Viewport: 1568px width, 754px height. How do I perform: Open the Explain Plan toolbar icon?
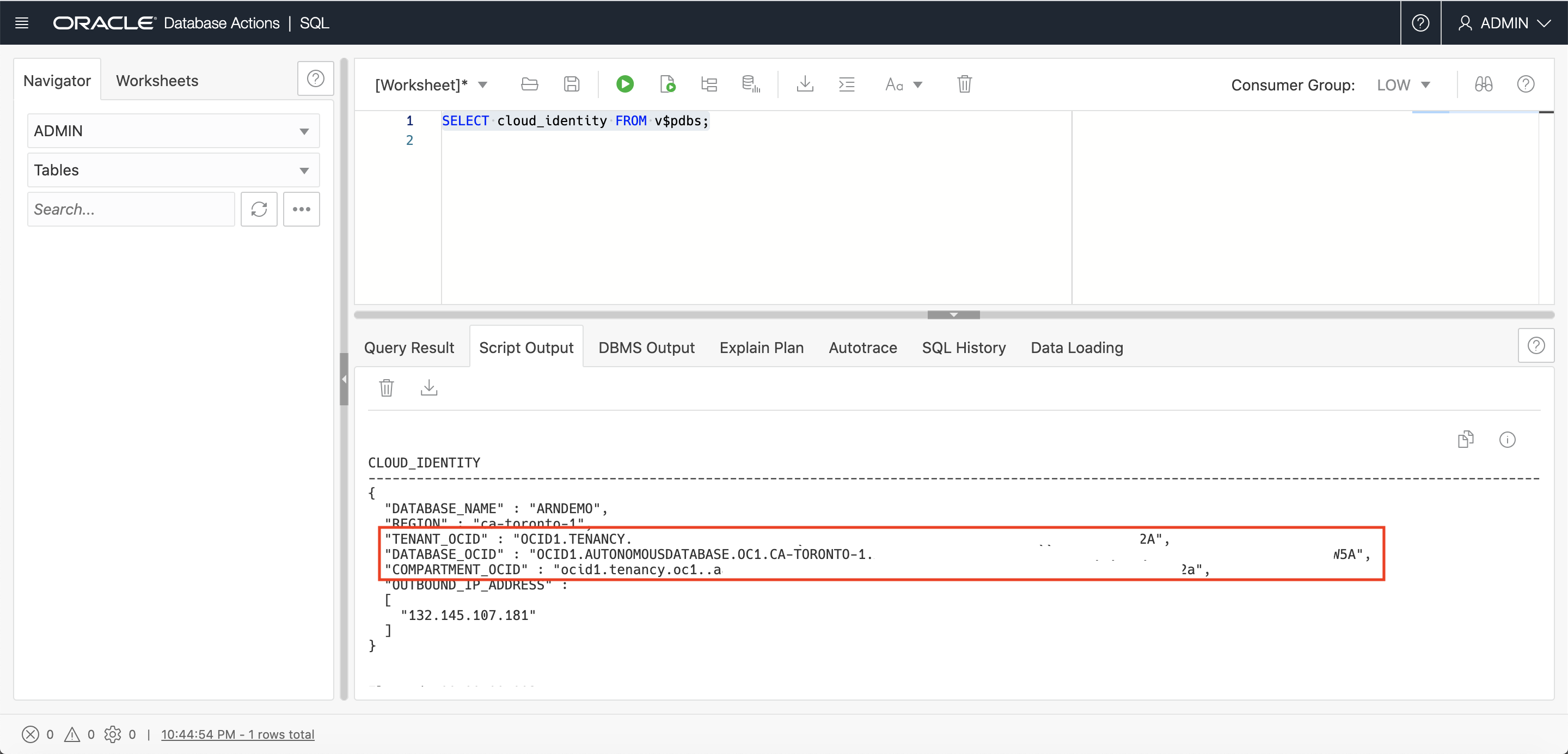click(x=708, y=84)
